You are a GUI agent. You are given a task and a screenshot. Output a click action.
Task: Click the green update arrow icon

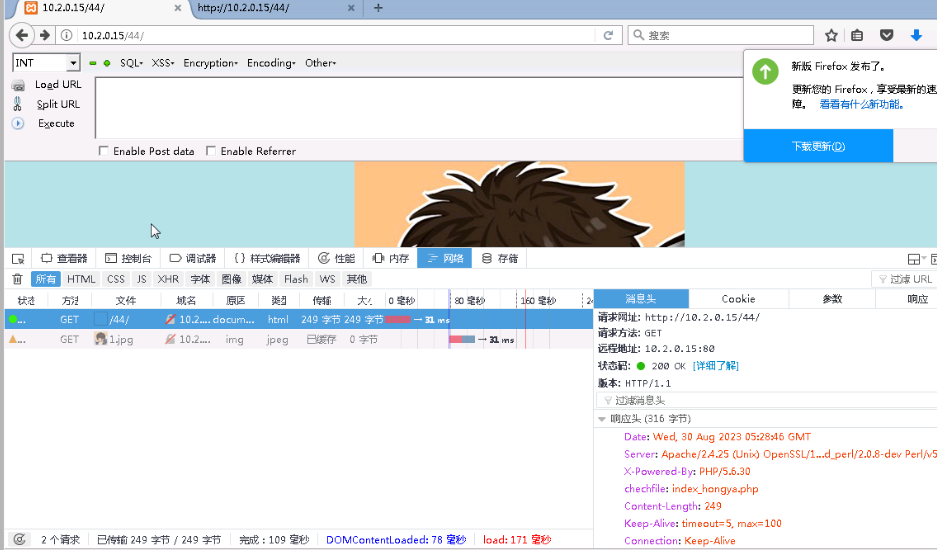(765, 72)
